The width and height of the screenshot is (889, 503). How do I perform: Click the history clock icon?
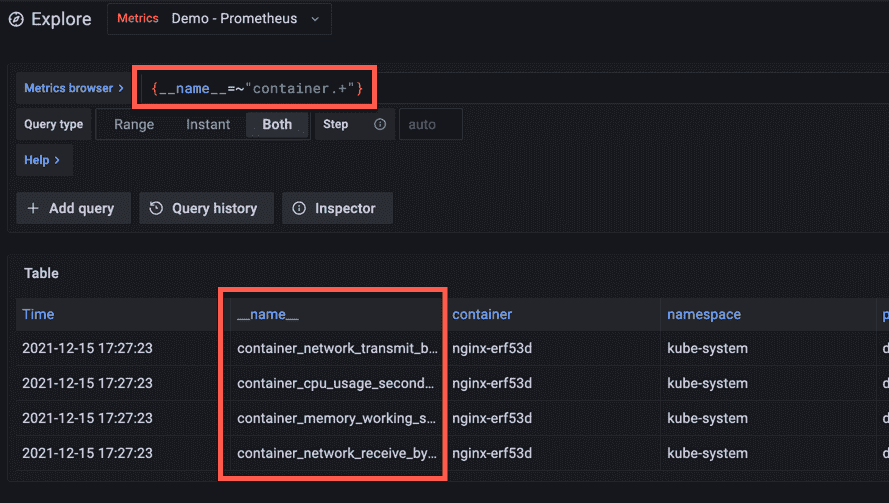click(x=156, y=208)
